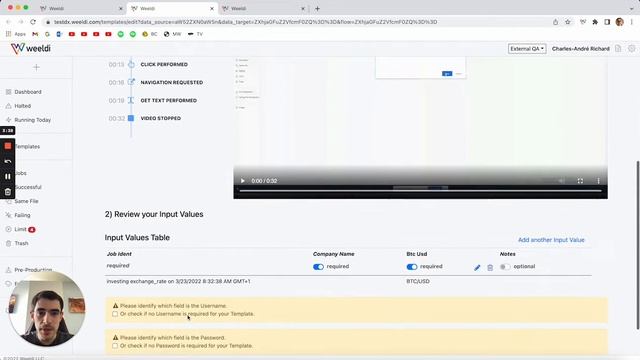Open Dashboard in the sidebar
The width and height of the screenshot is (640, 360).
pos(28,92)
